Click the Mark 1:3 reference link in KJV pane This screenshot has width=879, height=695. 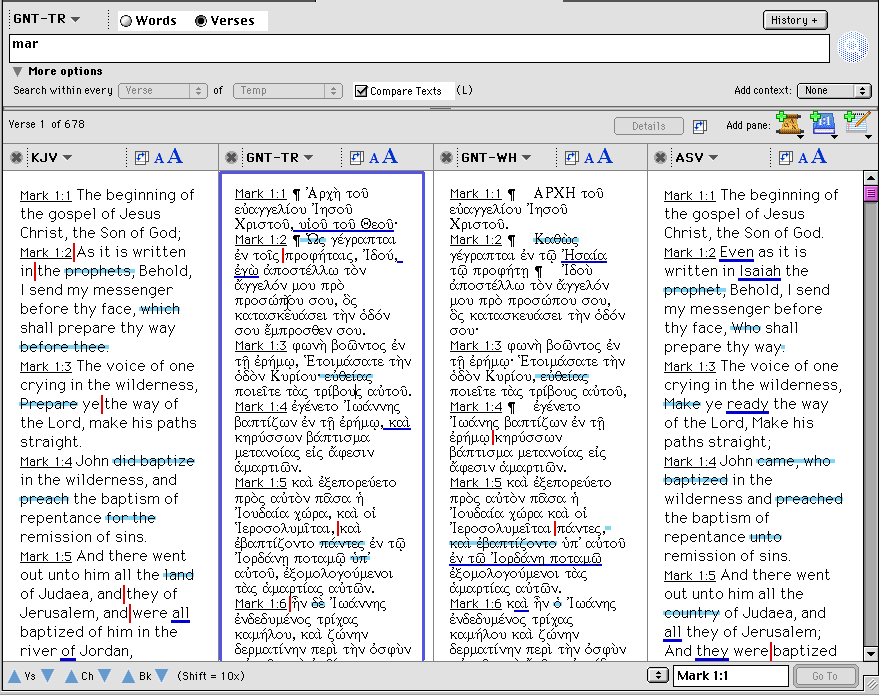click(45, 366)
